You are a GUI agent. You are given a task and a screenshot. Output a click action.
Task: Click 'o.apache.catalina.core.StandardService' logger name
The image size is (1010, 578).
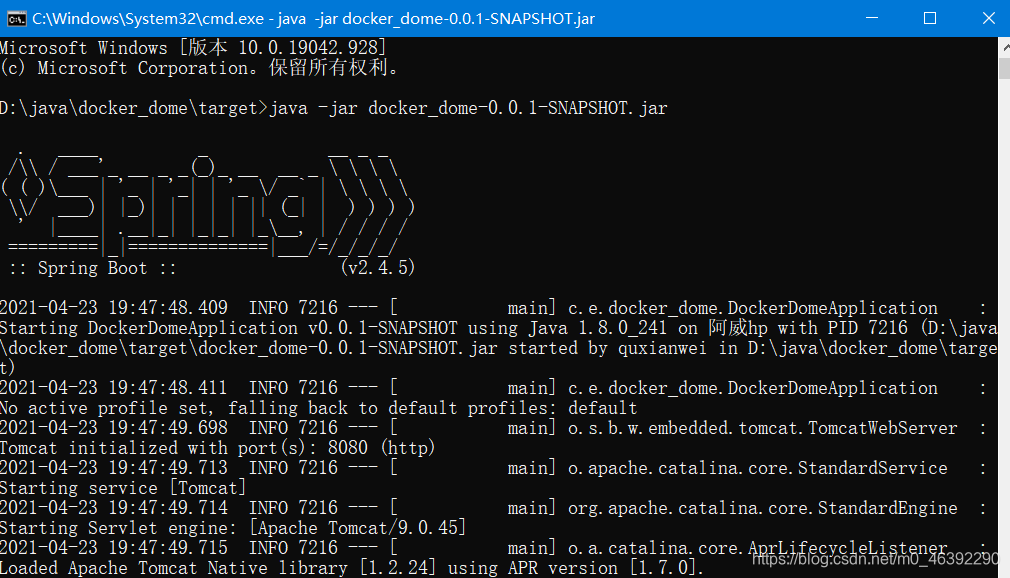[758, 468]
